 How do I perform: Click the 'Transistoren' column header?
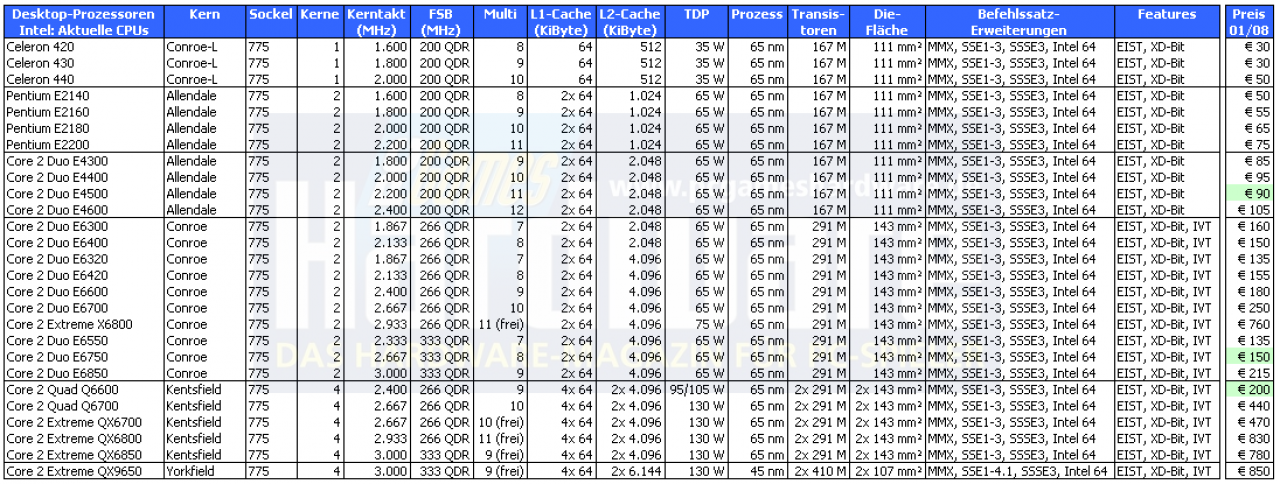click(x=818, y=22)
